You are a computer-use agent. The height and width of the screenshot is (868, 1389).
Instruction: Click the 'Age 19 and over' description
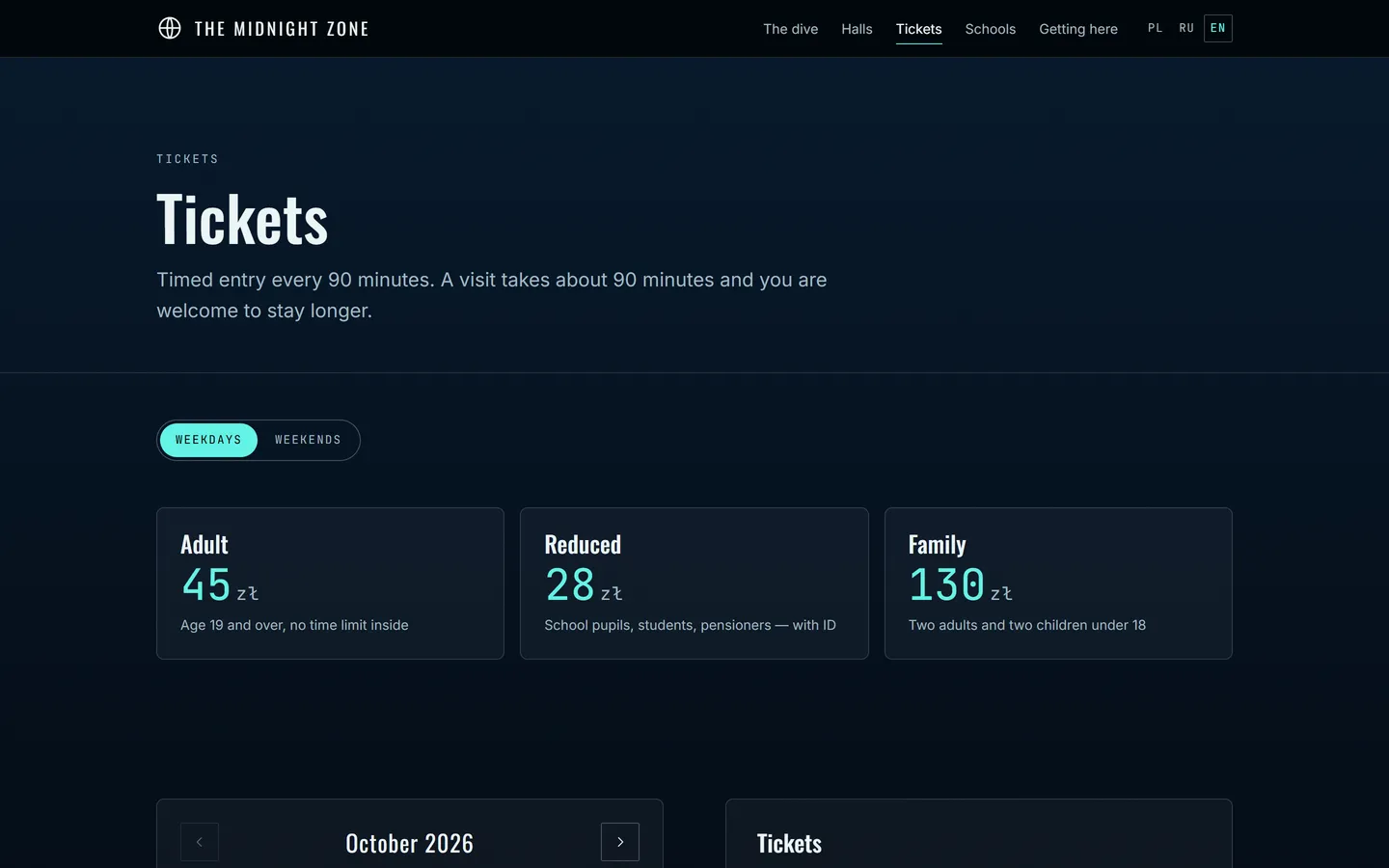pyautogui.click(x=294, y=625)
